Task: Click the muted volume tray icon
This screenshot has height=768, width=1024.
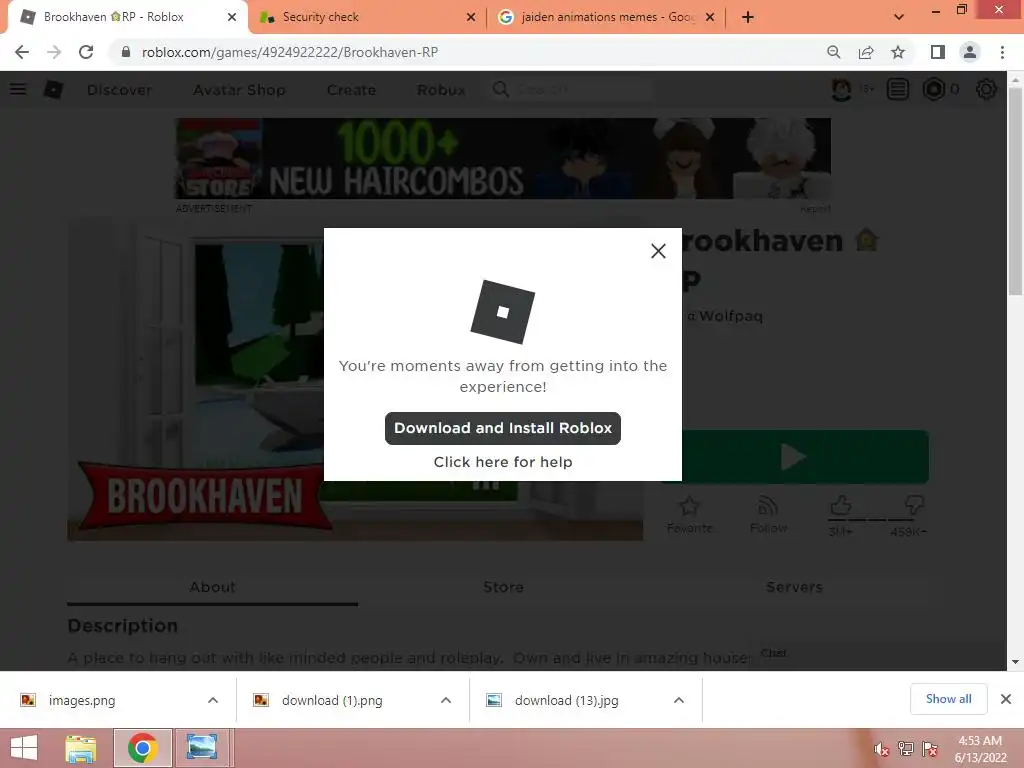Action: [x=881, y=749]
